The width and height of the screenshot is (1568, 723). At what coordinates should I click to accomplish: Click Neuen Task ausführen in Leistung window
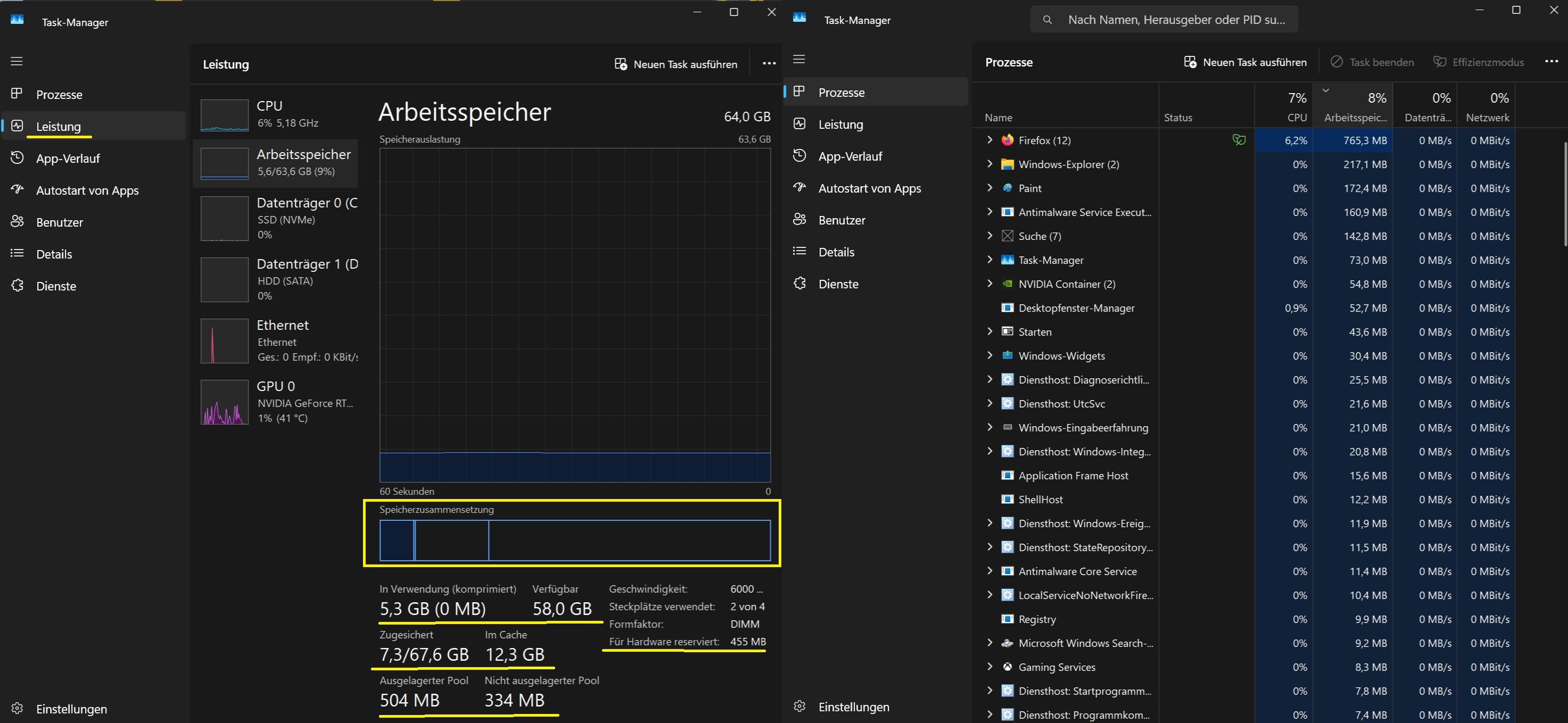pos(675,64)
